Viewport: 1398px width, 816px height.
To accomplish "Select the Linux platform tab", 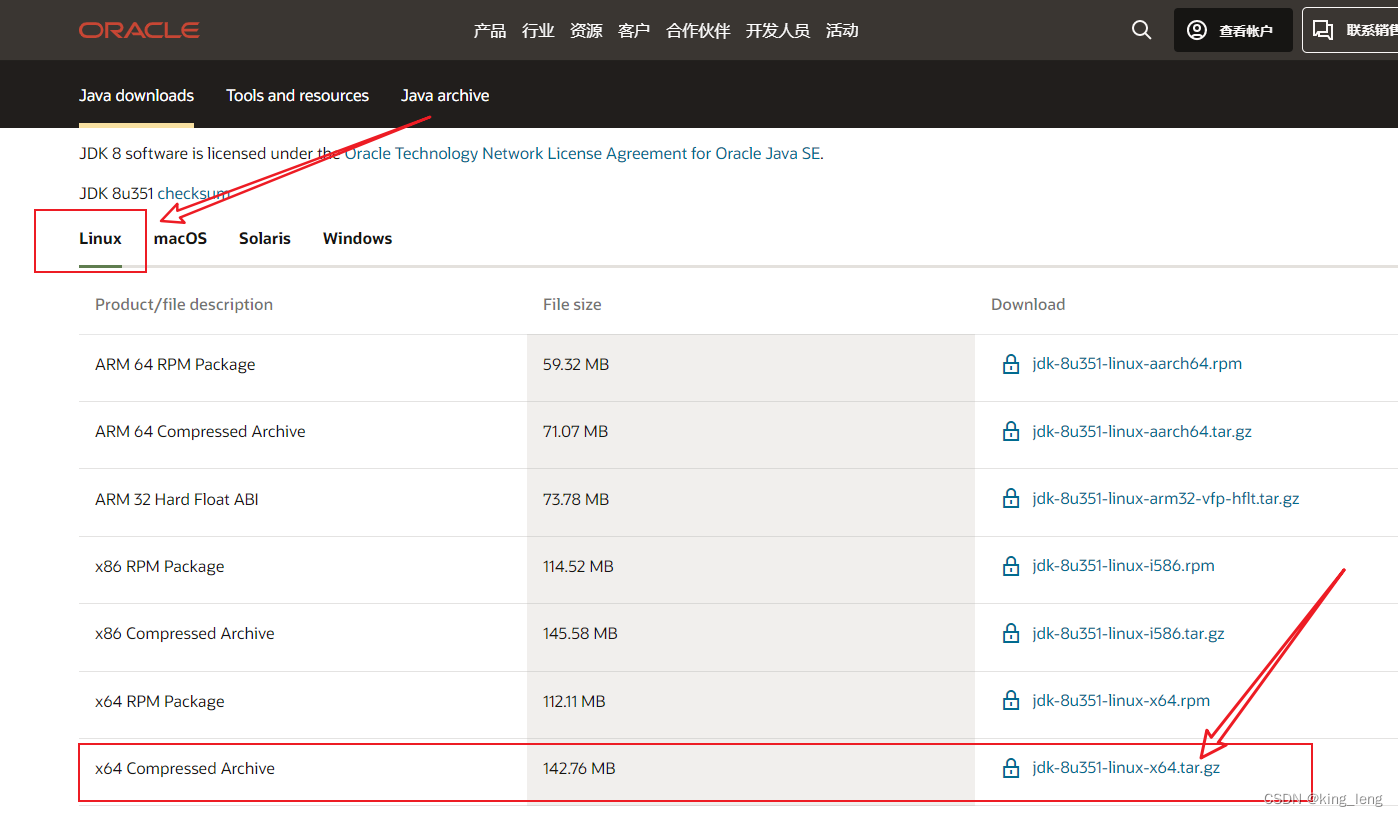I will (x=100, y=238).
